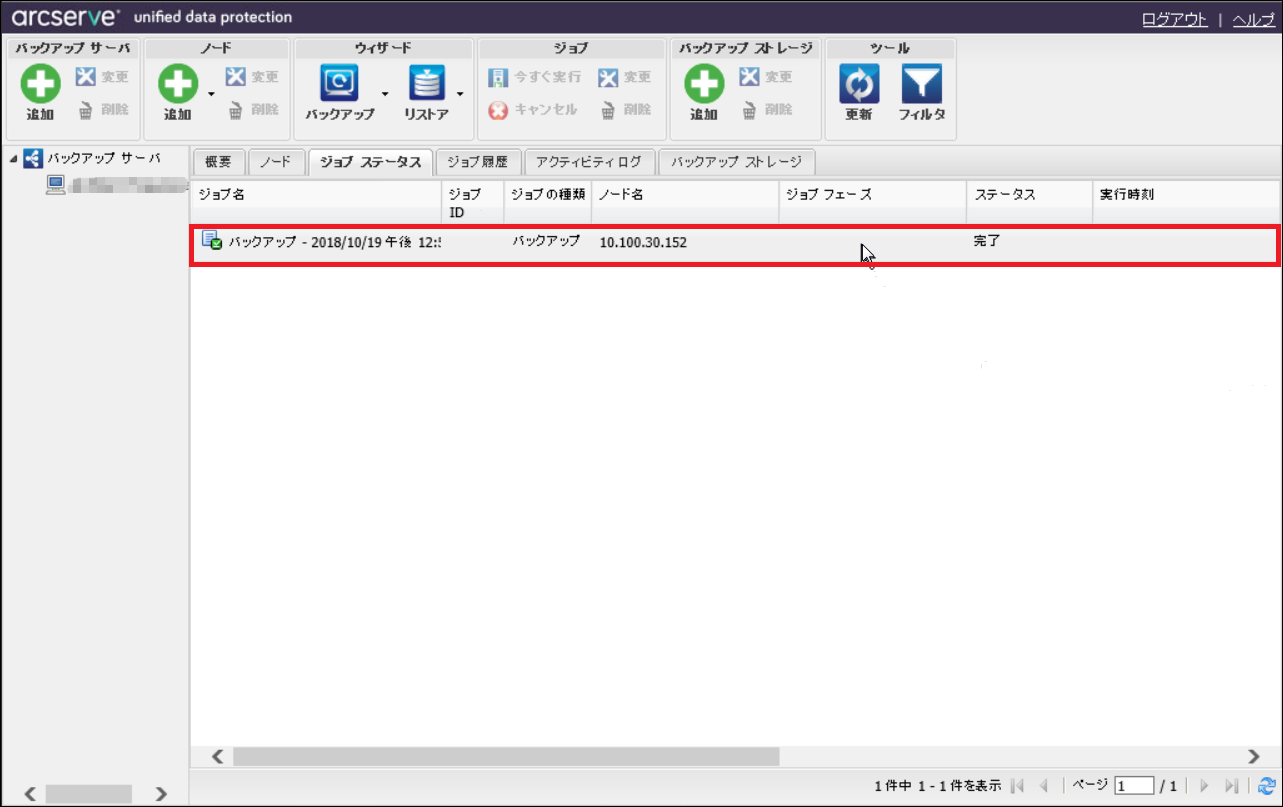This screenshot has width=1283, height=807.
Task: Click the バックアップ job type cell
Action: click(546, 241)
